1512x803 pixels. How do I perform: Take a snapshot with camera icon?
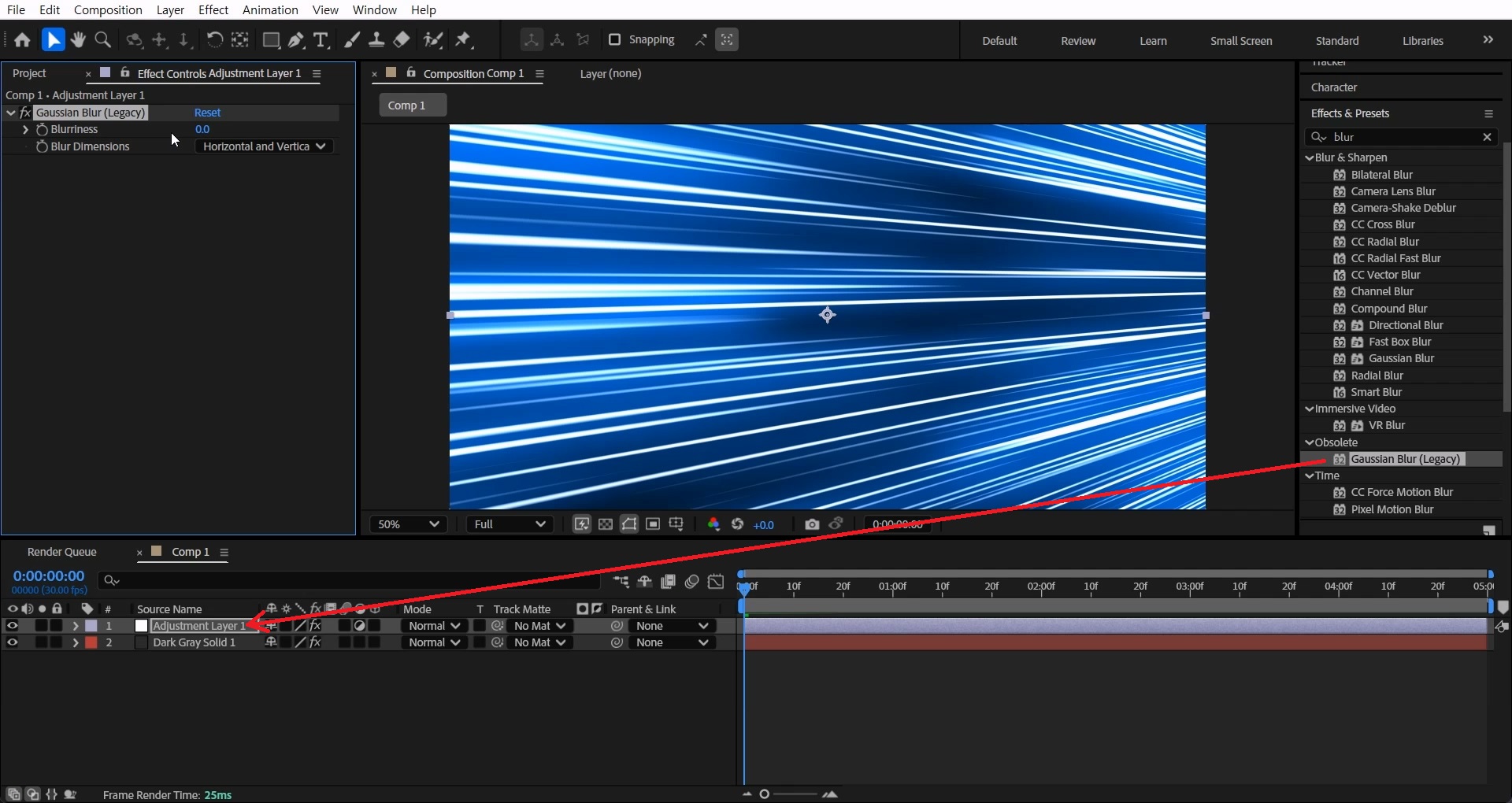pos(812,524)
